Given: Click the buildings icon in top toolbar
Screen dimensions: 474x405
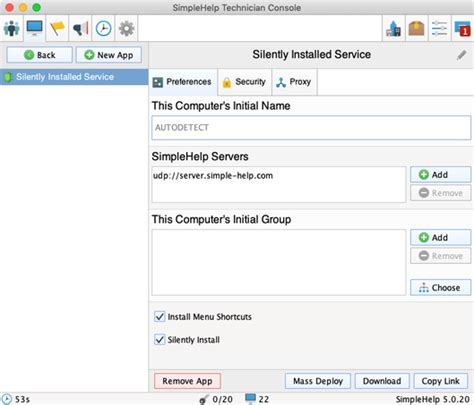Looking at the screenshot, I should [x=394, y=28].
